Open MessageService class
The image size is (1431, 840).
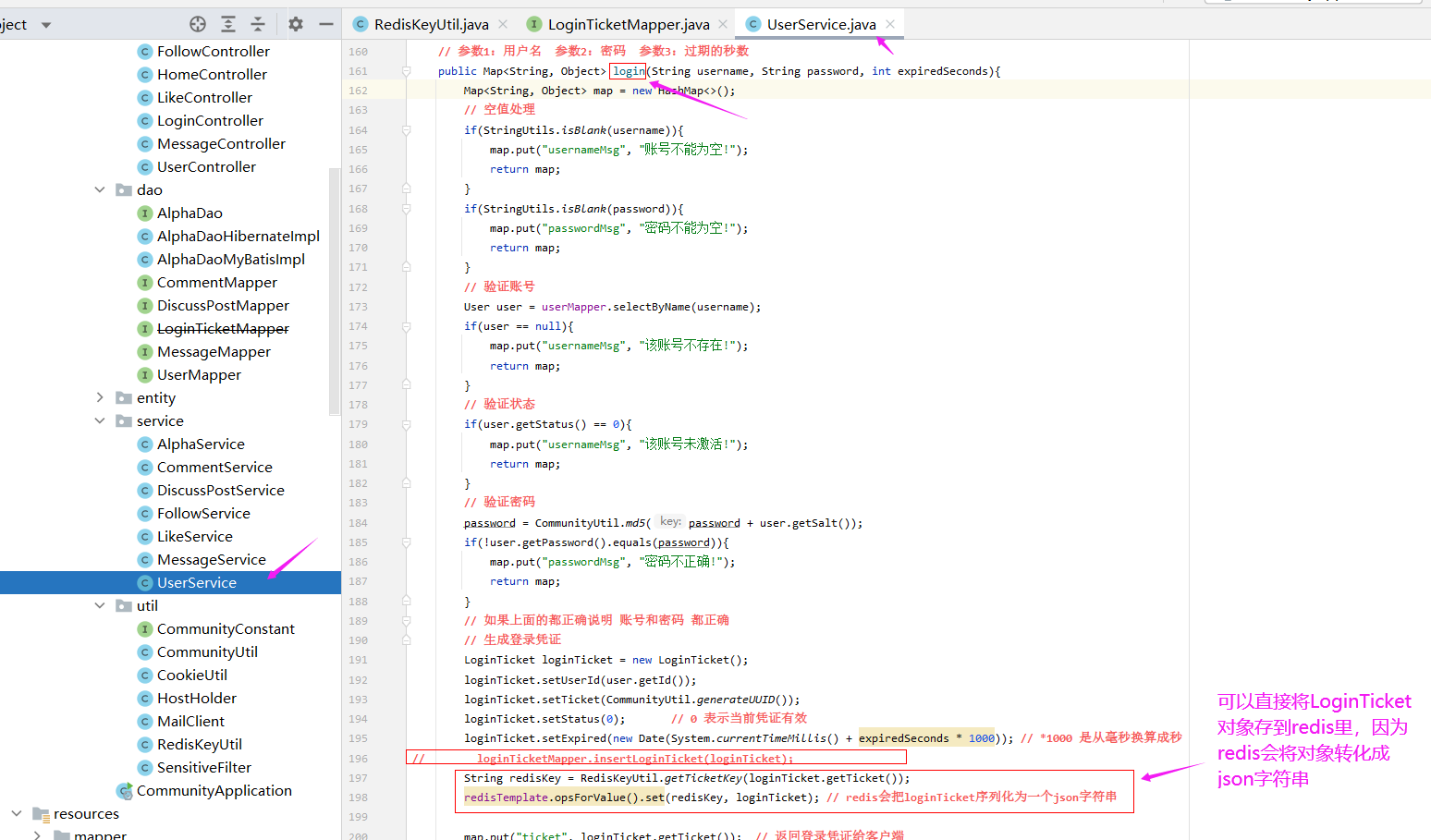(x=212, y=559)
